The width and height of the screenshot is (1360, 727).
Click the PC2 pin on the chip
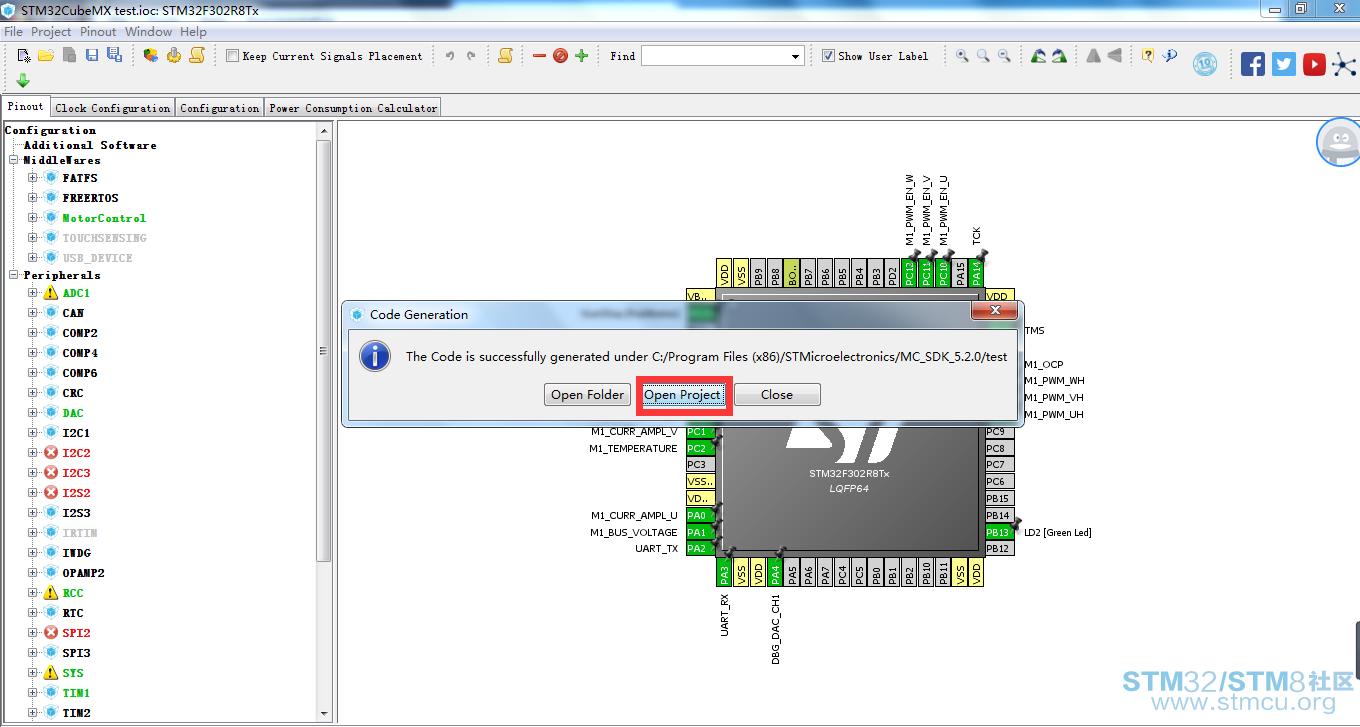[700, 448]
